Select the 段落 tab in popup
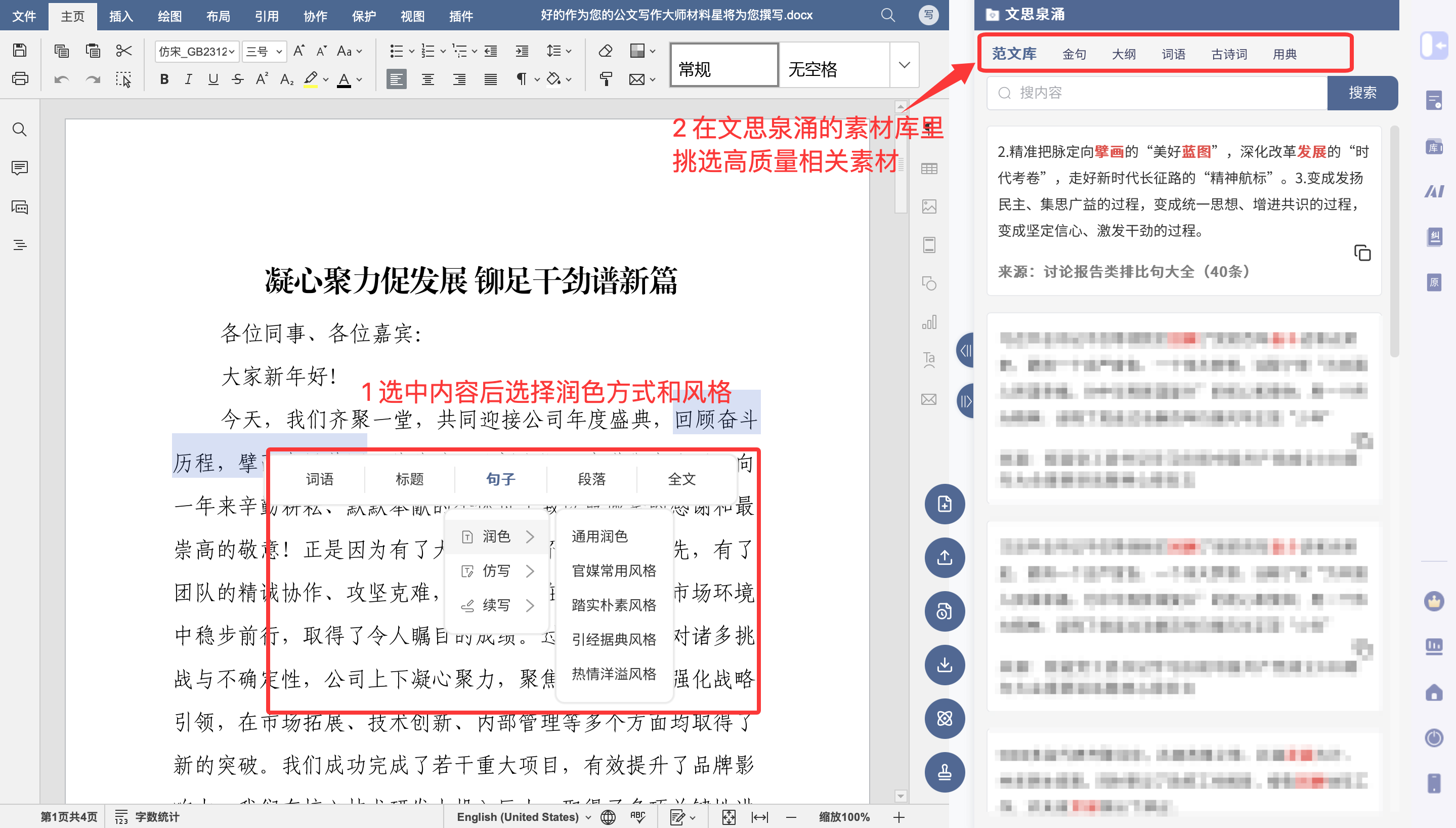The width and height of the screenshot is (1456, 828). (x=591, y=479)
